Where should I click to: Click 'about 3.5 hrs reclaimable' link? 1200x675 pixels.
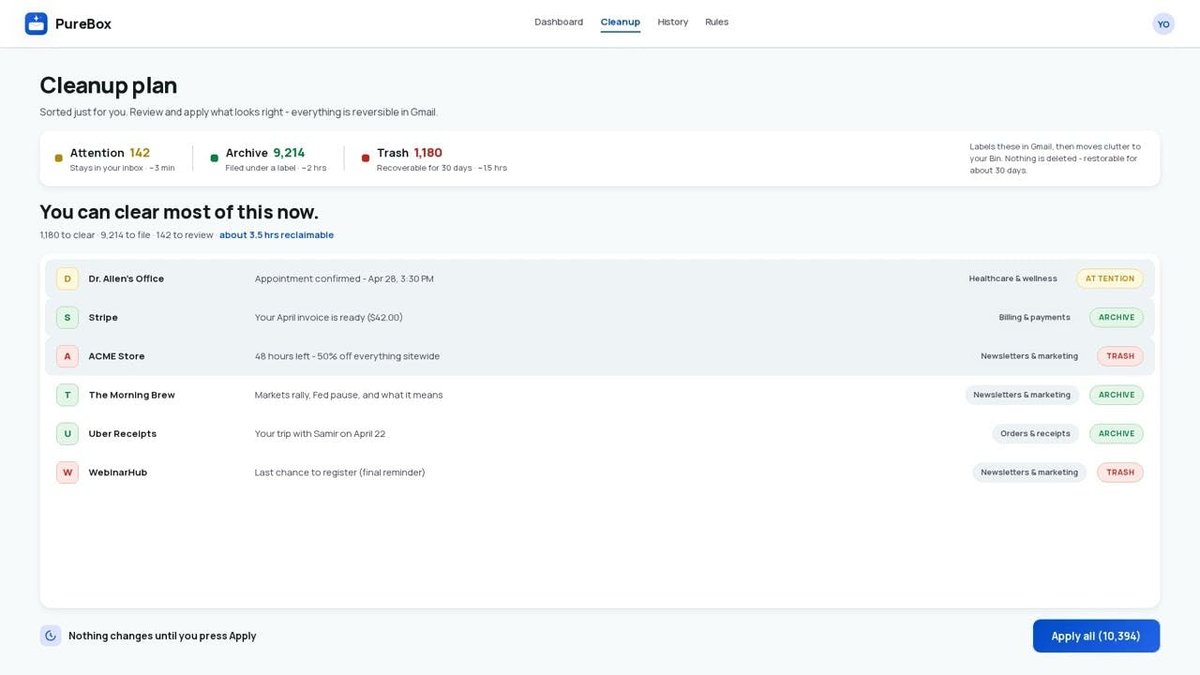tap(277, 235)
